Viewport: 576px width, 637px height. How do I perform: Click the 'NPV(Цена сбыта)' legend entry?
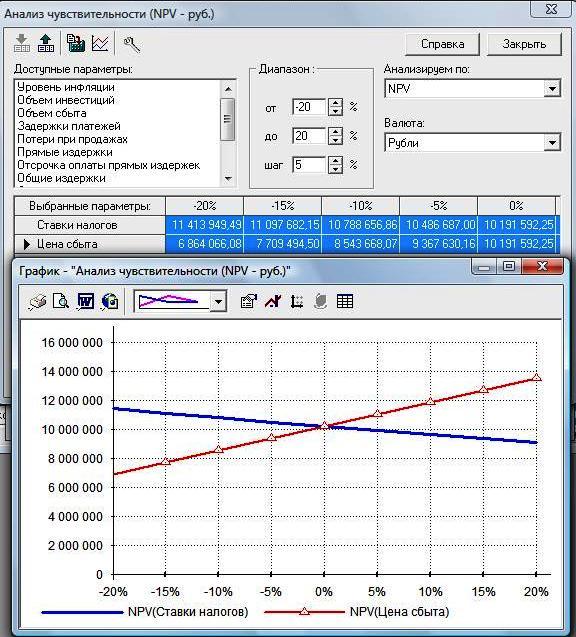pos(357,612)
